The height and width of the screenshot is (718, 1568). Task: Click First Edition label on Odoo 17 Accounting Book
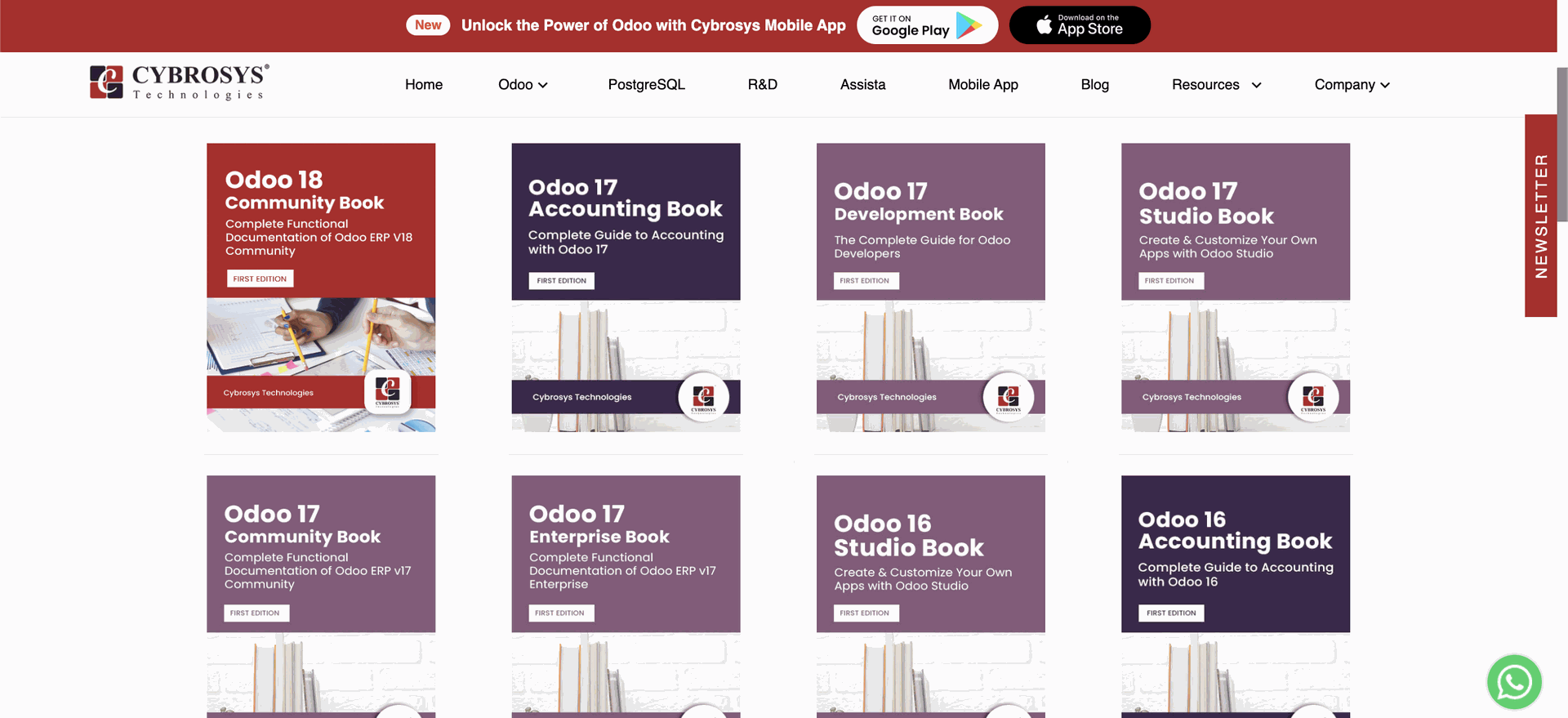click(x=562, y=281)
